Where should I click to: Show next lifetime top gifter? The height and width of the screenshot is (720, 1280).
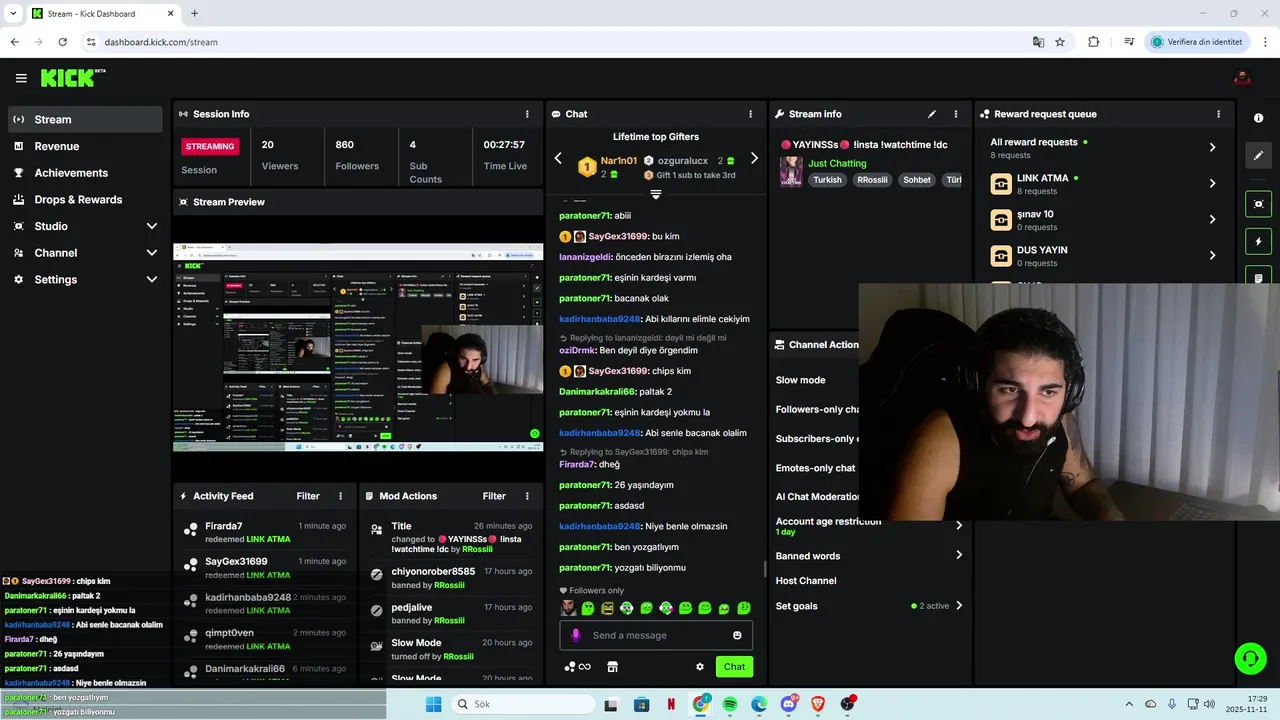[754, 158]
